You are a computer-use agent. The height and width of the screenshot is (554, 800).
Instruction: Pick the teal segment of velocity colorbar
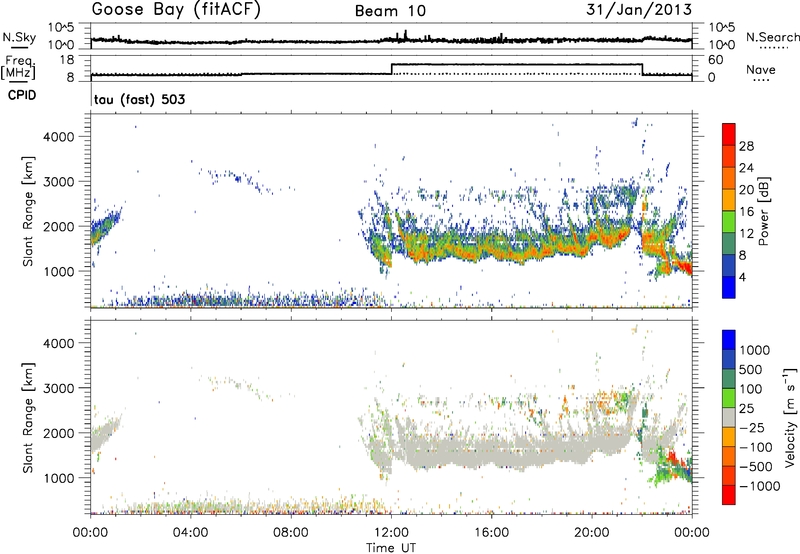coord(729,379)
